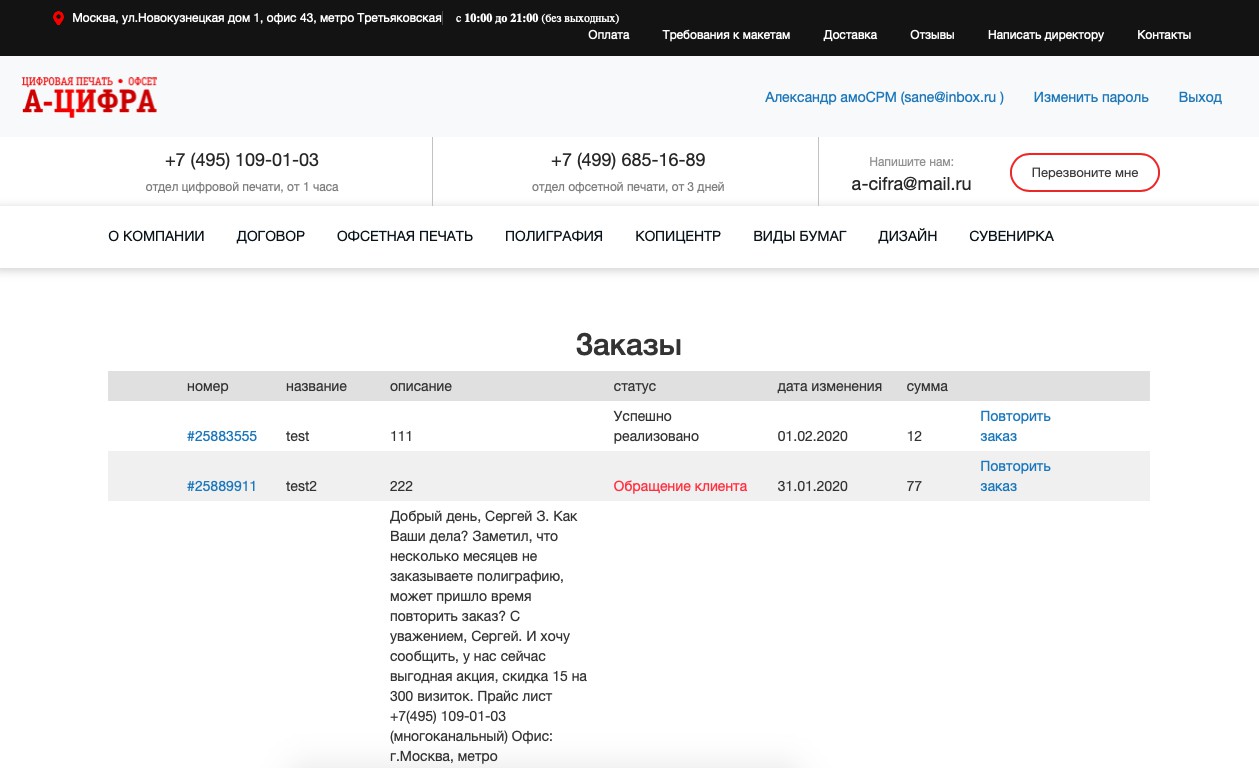Viewport: 1259px width, 768px height.
Task: Call offset print number +7 (499) 685-16-89
Action: tap(628, 160)
